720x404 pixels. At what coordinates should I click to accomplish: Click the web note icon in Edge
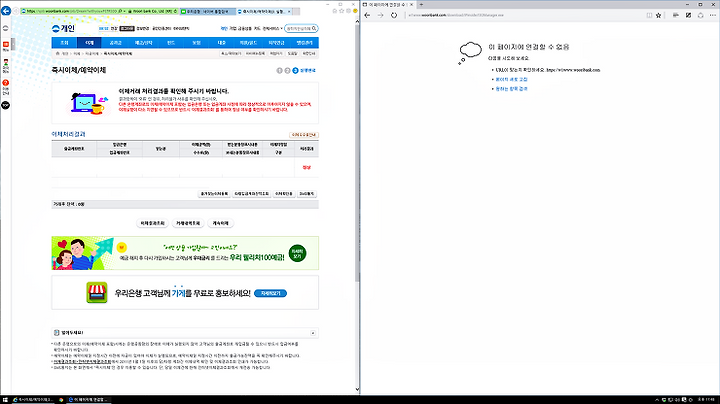point(688,15)
